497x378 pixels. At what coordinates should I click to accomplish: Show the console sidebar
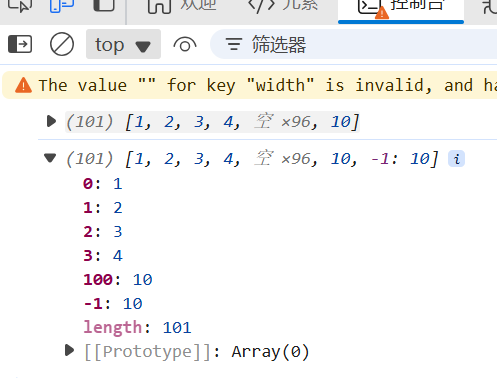tap(20, 44)
